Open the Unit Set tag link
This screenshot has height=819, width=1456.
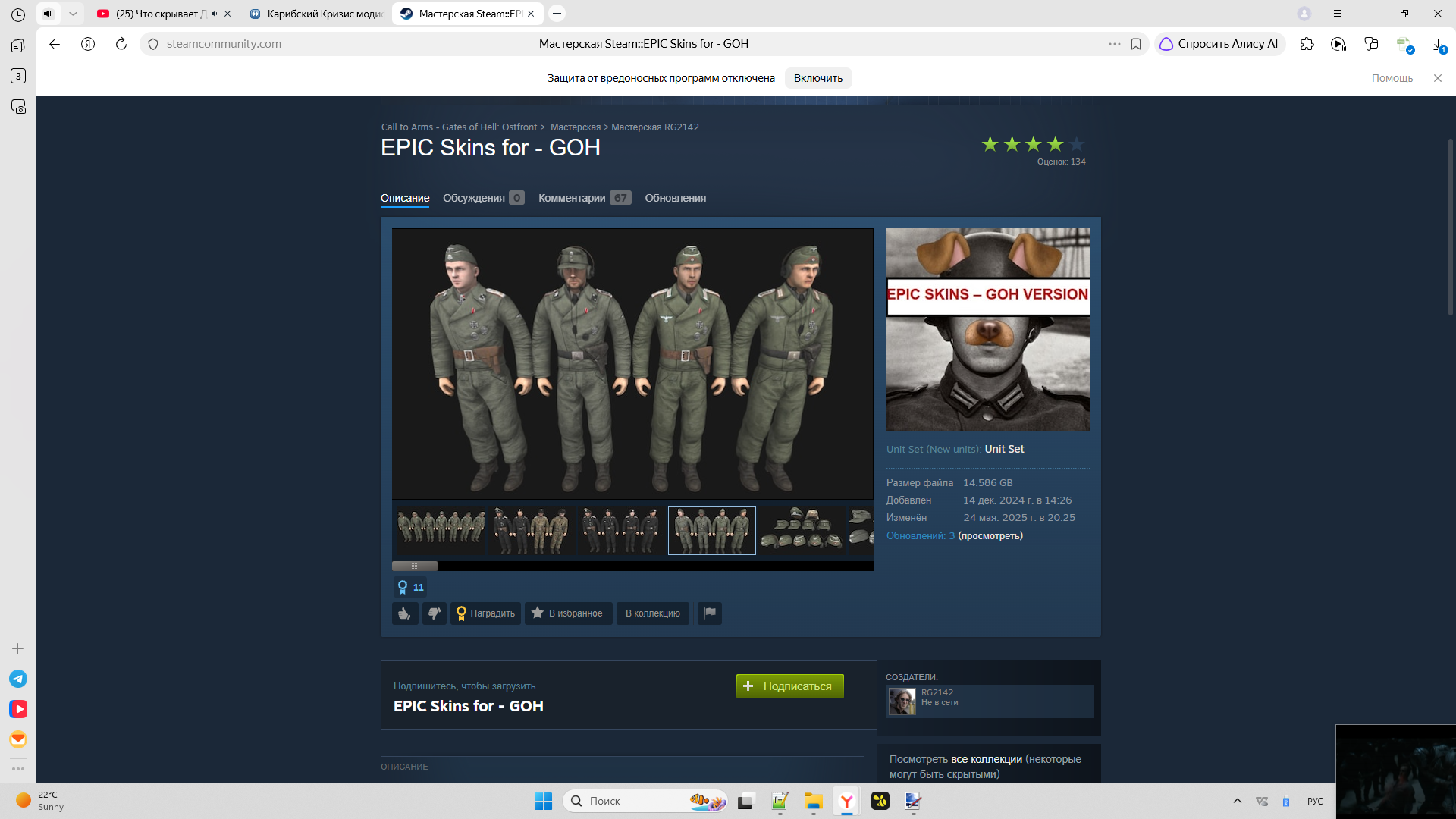(1004, 450)
